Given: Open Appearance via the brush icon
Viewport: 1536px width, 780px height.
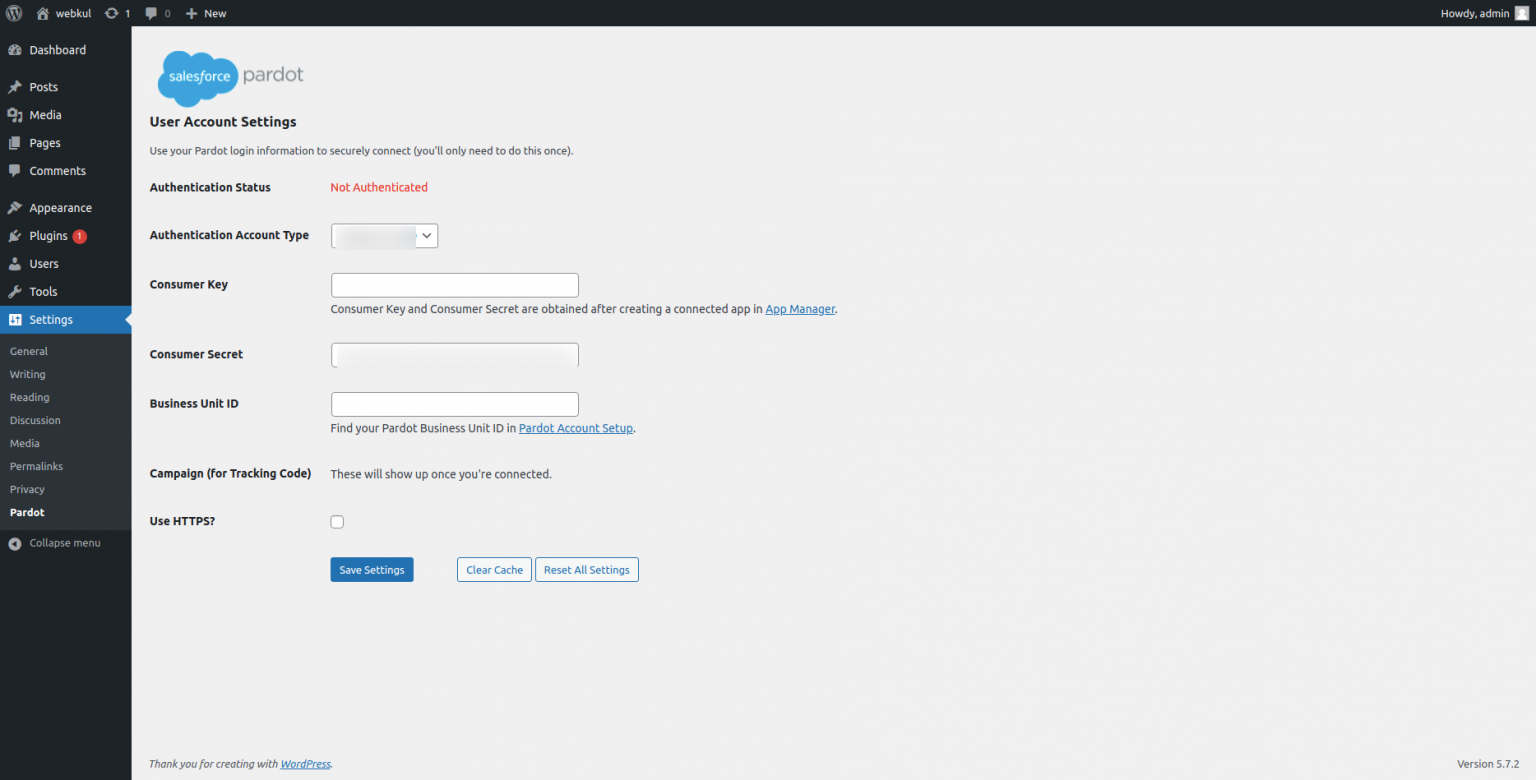Looking at the screenshot, I should (16, 207).
